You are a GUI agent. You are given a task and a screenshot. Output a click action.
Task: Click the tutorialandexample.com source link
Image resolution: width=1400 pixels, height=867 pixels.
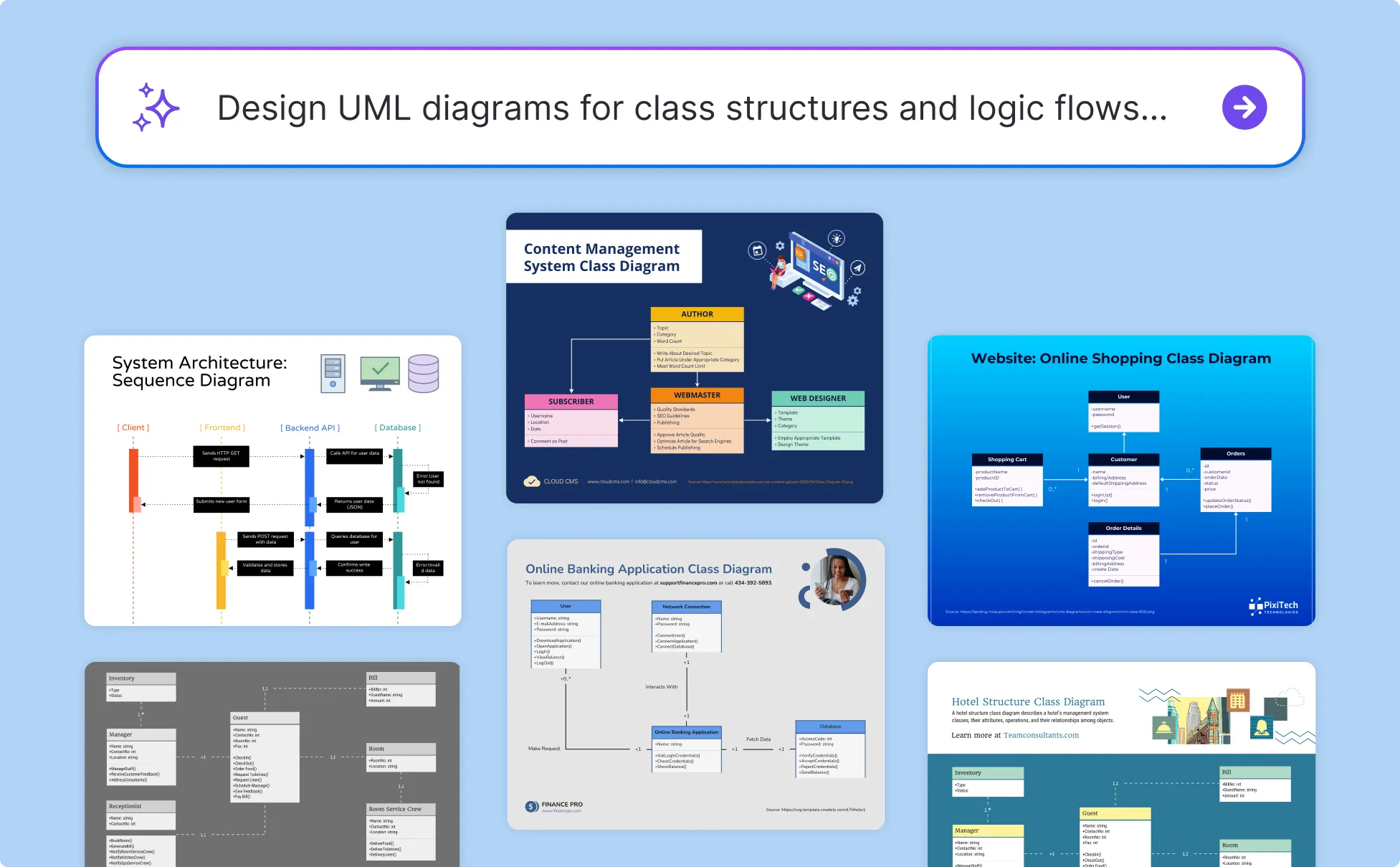(771, 482)
